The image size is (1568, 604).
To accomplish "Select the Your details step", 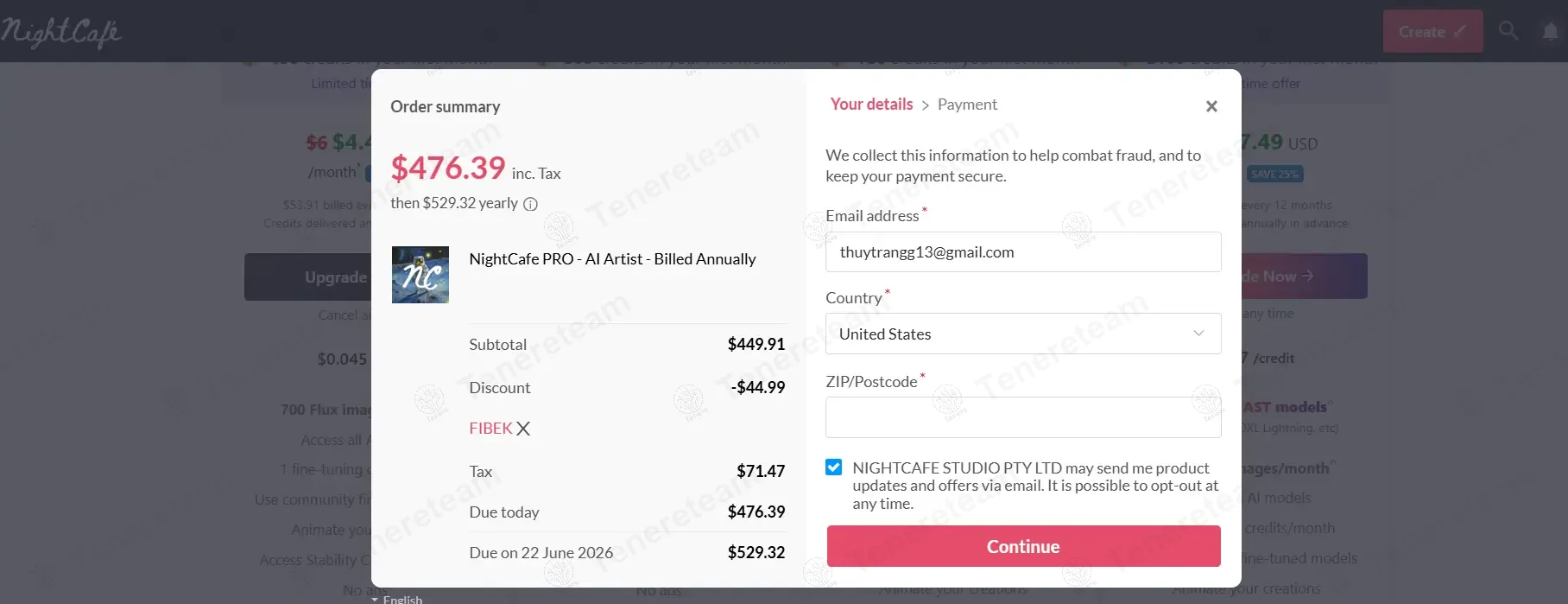I will 871,105.
